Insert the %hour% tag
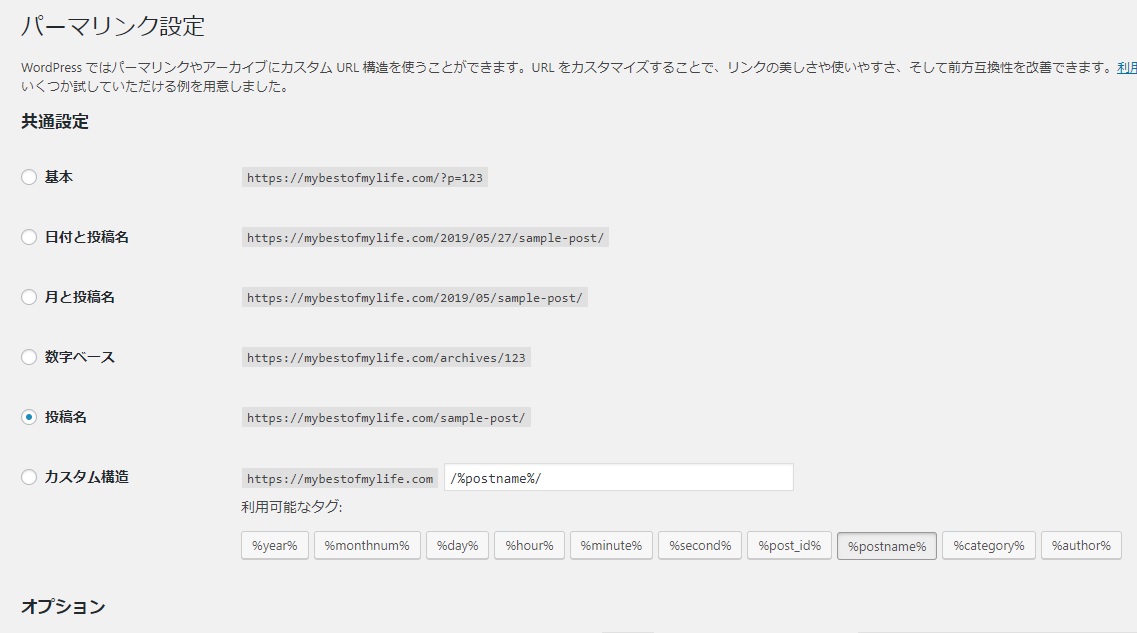This screenshot has height=633, width=1137. coord(529,545)
